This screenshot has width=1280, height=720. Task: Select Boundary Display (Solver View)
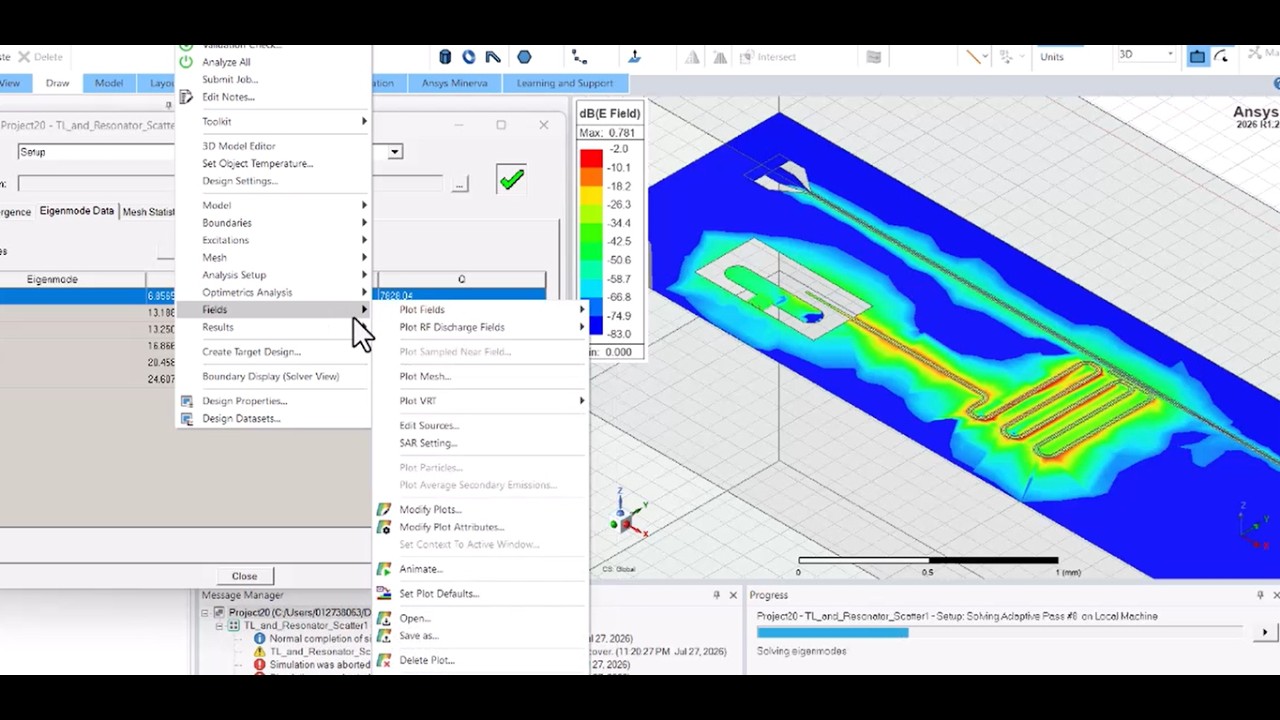coord(270,376)
